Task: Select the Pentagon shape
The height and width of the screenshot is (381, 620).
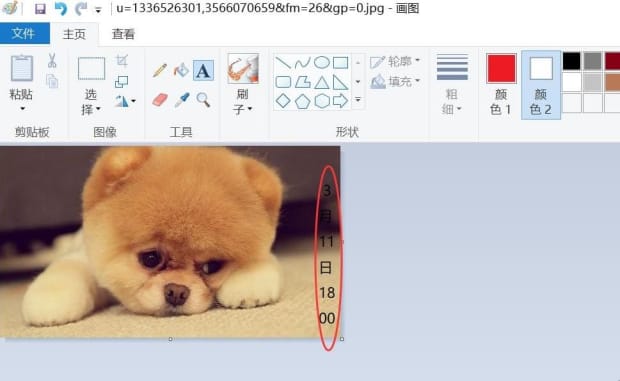Action: (302, 101)
